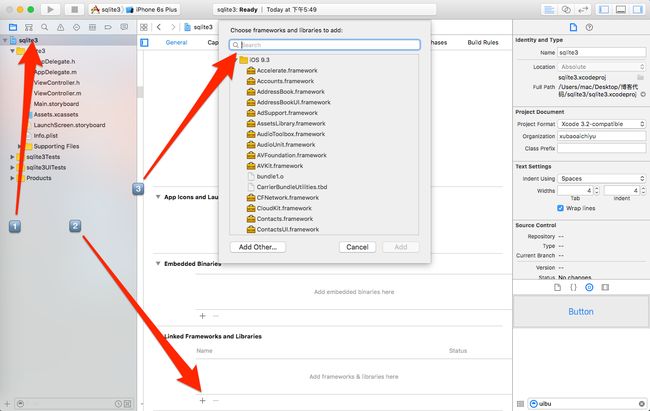Open the Debug navigator icon
Viewport: 650px width, 411px height.
[x=92, y=27]
